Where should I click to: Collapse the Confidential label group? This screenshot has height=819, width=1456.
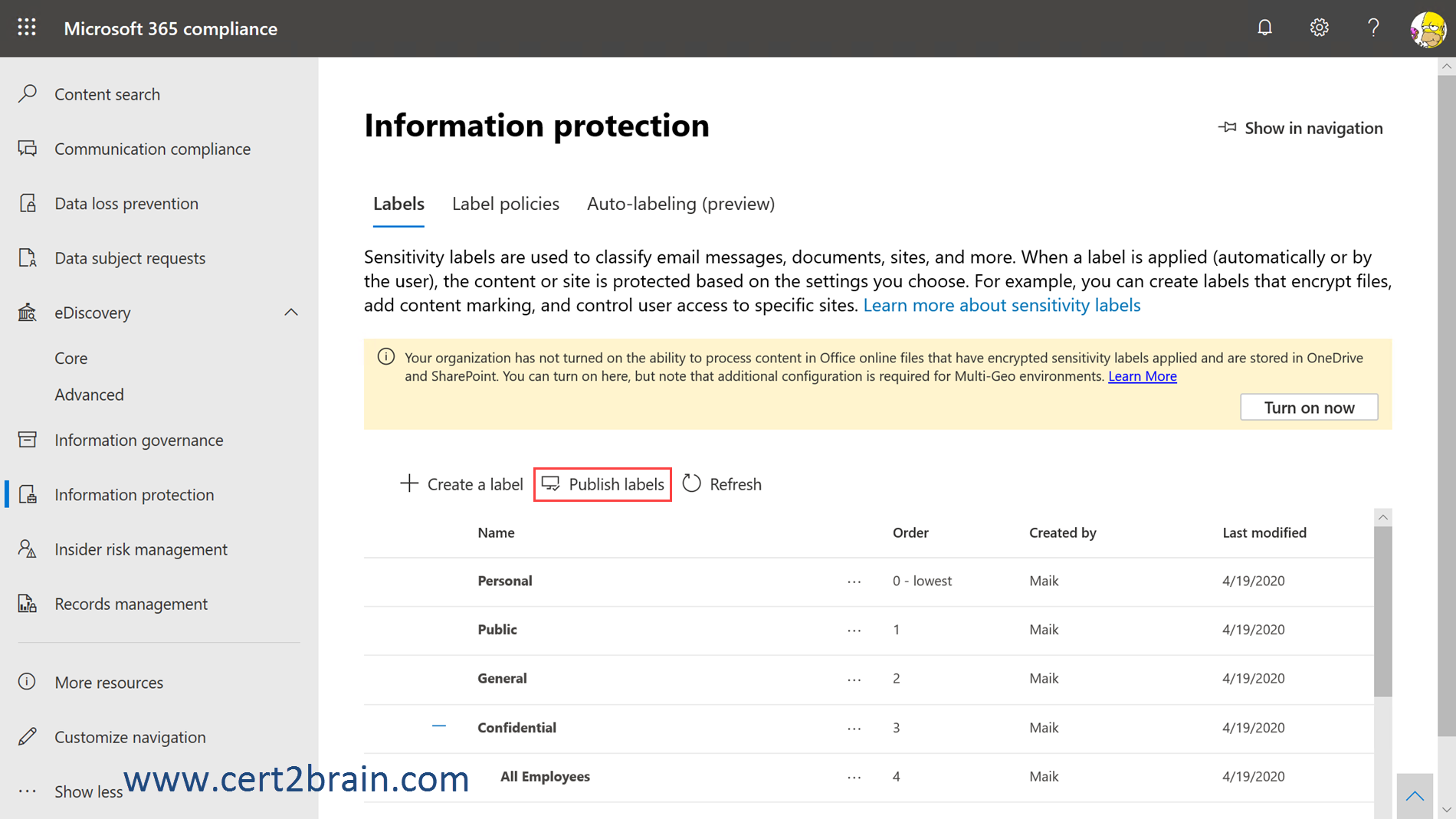coord(438,726)
